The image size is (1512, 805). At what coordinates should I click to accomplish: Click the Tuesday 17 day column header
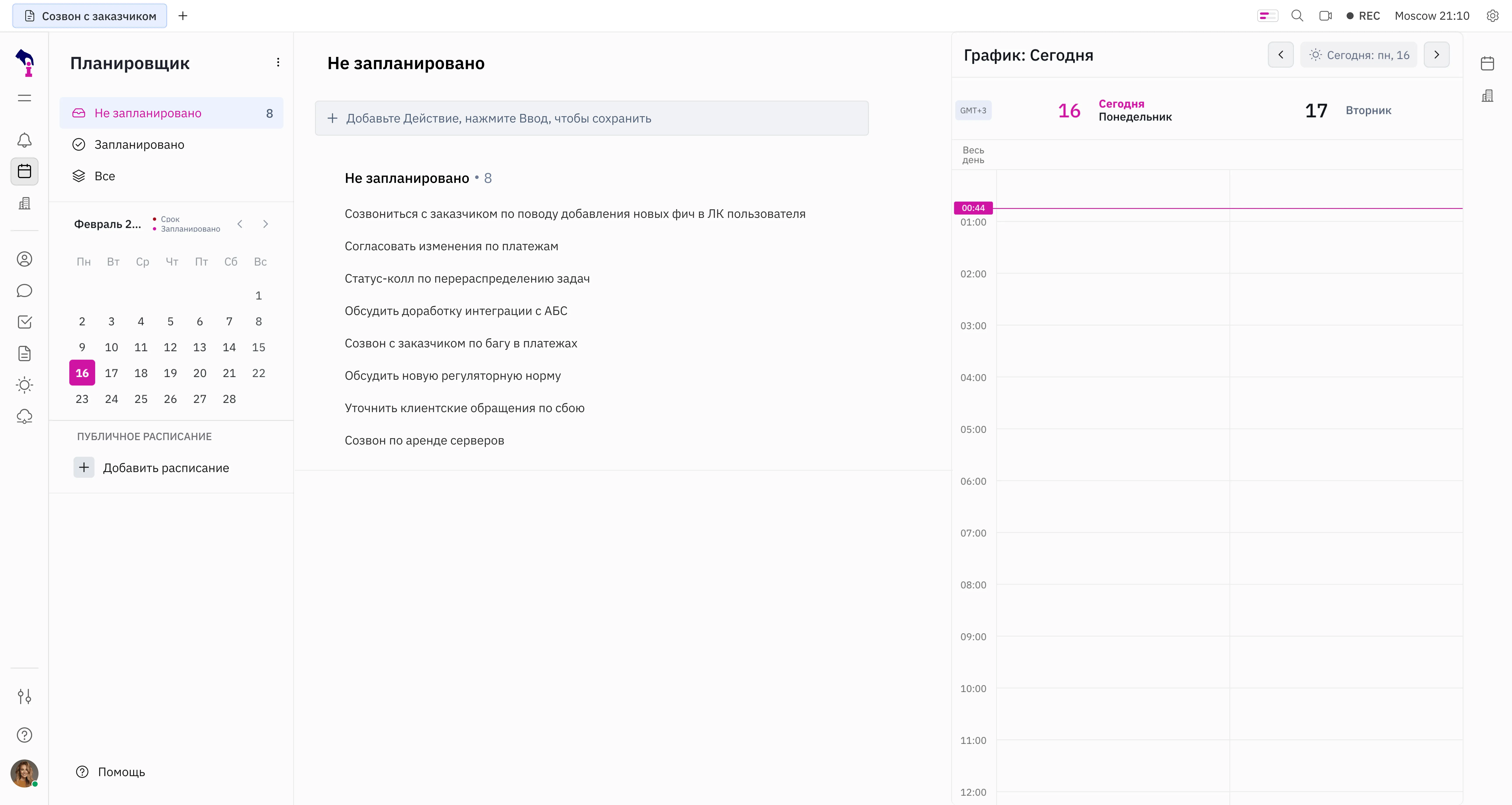coord(1348,110)
